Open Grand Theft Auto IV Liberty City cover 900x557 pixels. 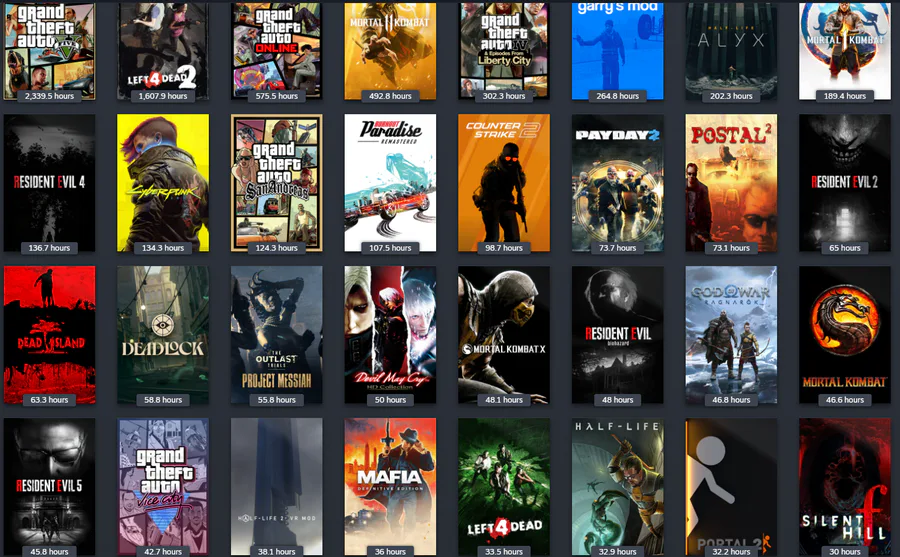504,51
